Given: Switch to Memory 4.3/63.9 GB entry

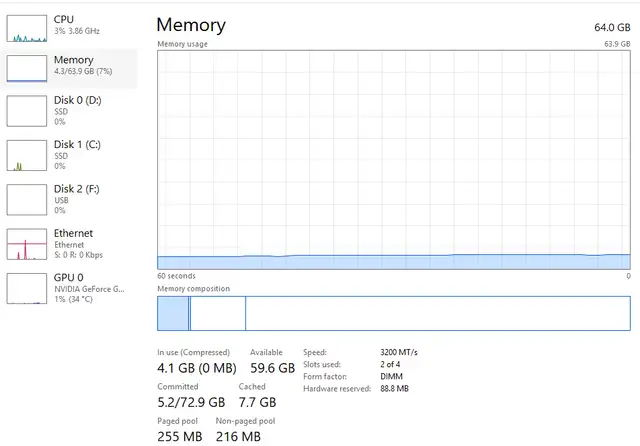Looking at the screenshot, I should click(70, 69).
